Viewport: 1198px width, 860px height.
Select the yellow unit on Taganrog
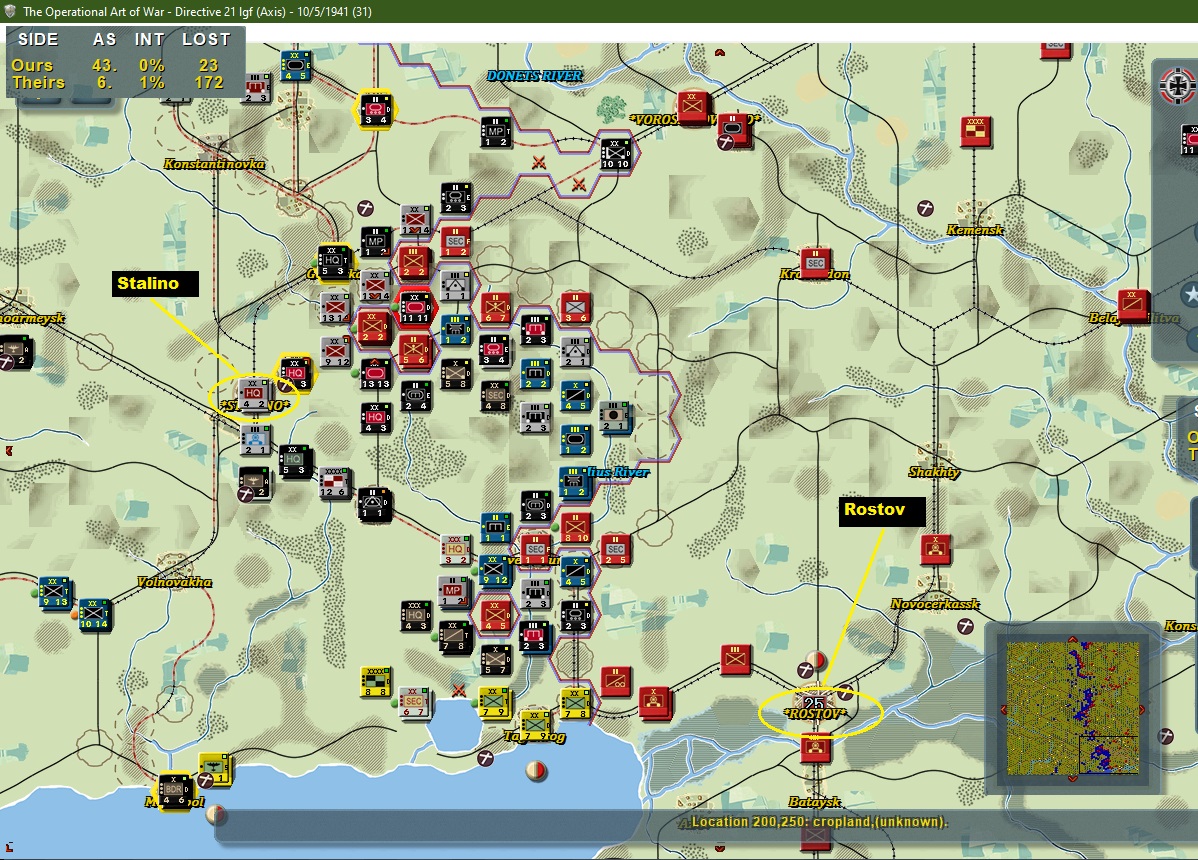536,726
